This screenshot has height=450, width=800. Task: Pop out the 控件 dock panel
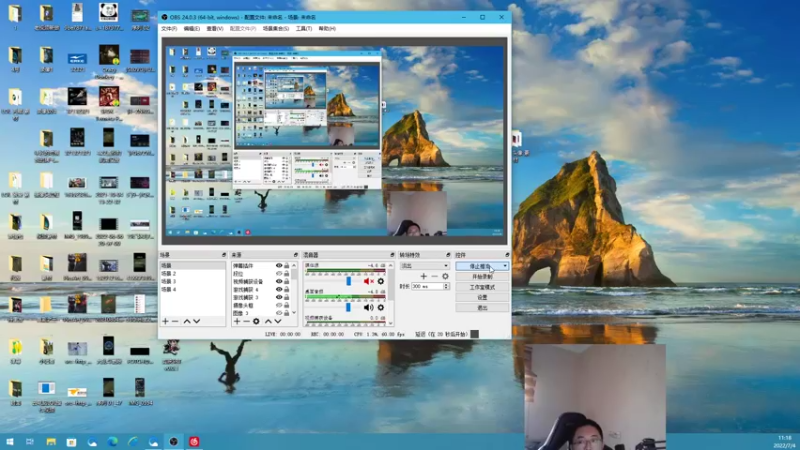[507, 255]
